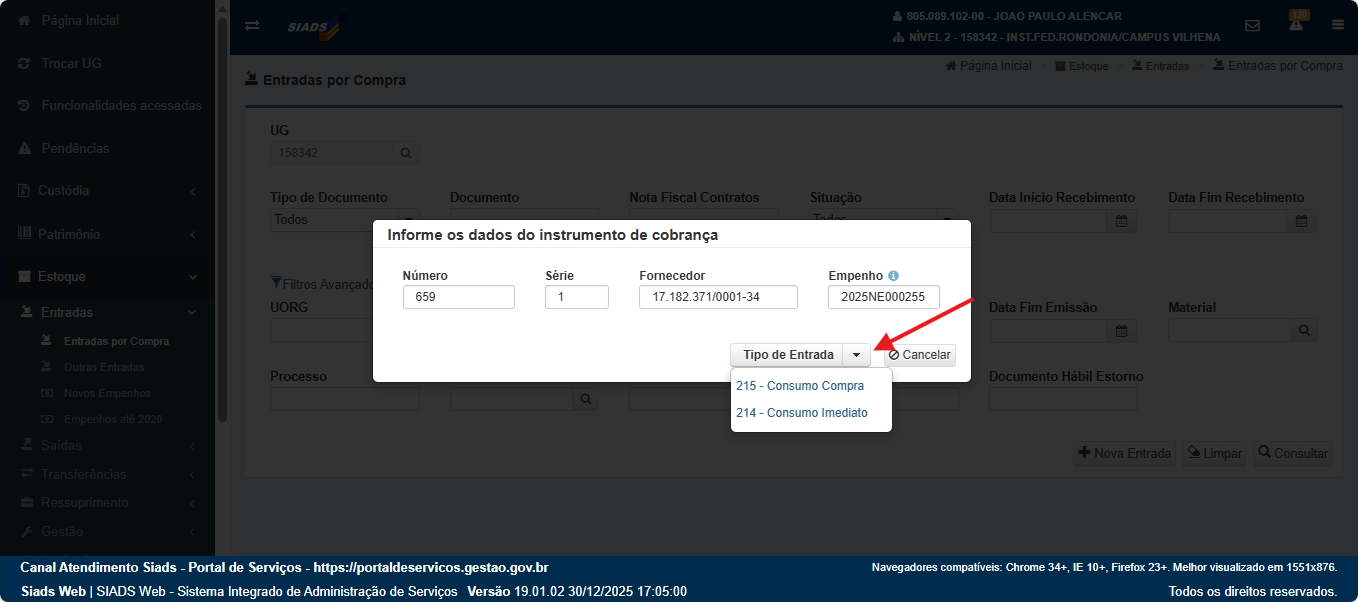Click the sidebar collapse toggle icon
The height and width of the screenshot is (602, 1358).
[252, 26]
